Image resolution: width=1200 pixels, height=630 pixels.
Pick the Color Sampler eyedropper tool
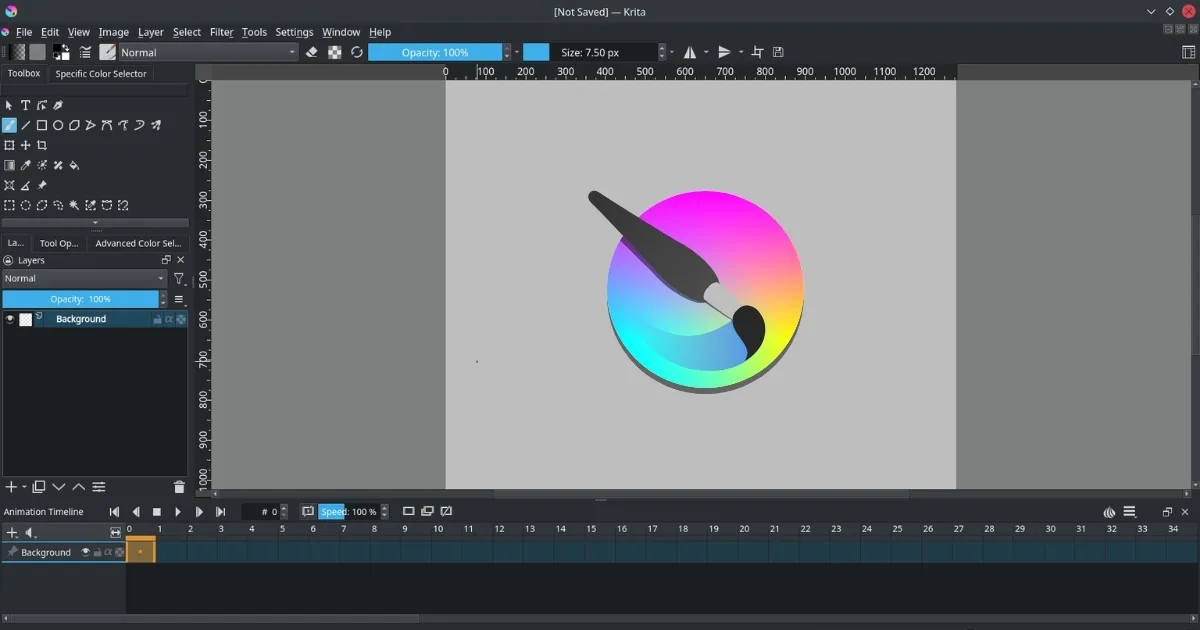coord(26,165)
